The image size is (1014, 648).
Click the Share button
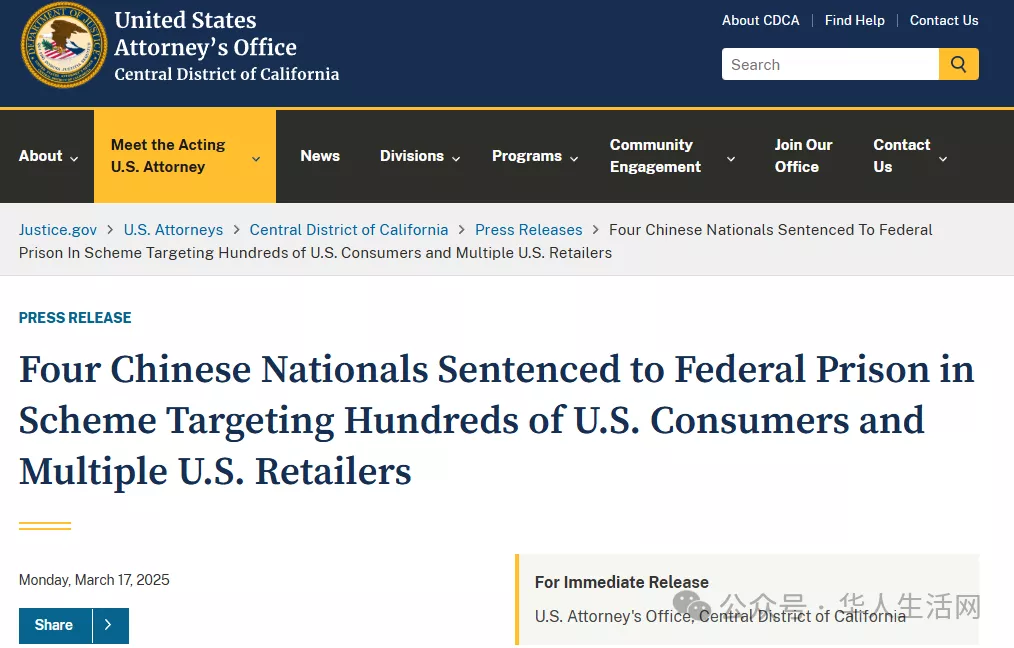[x=54, y=625]
